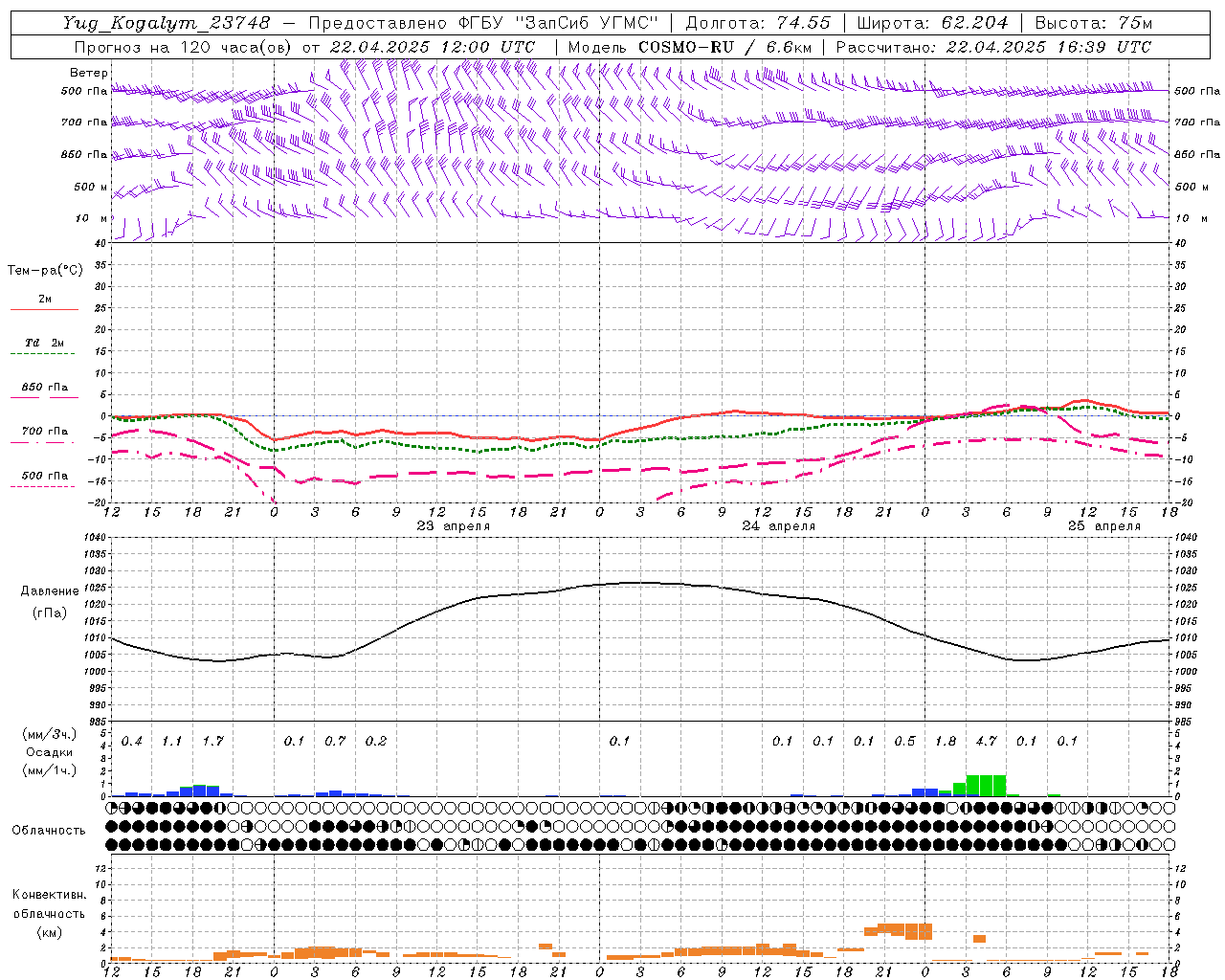Click the 24 апреля date label
Image resolution: width=1225 pixels, height=980 pixels.
778,526
